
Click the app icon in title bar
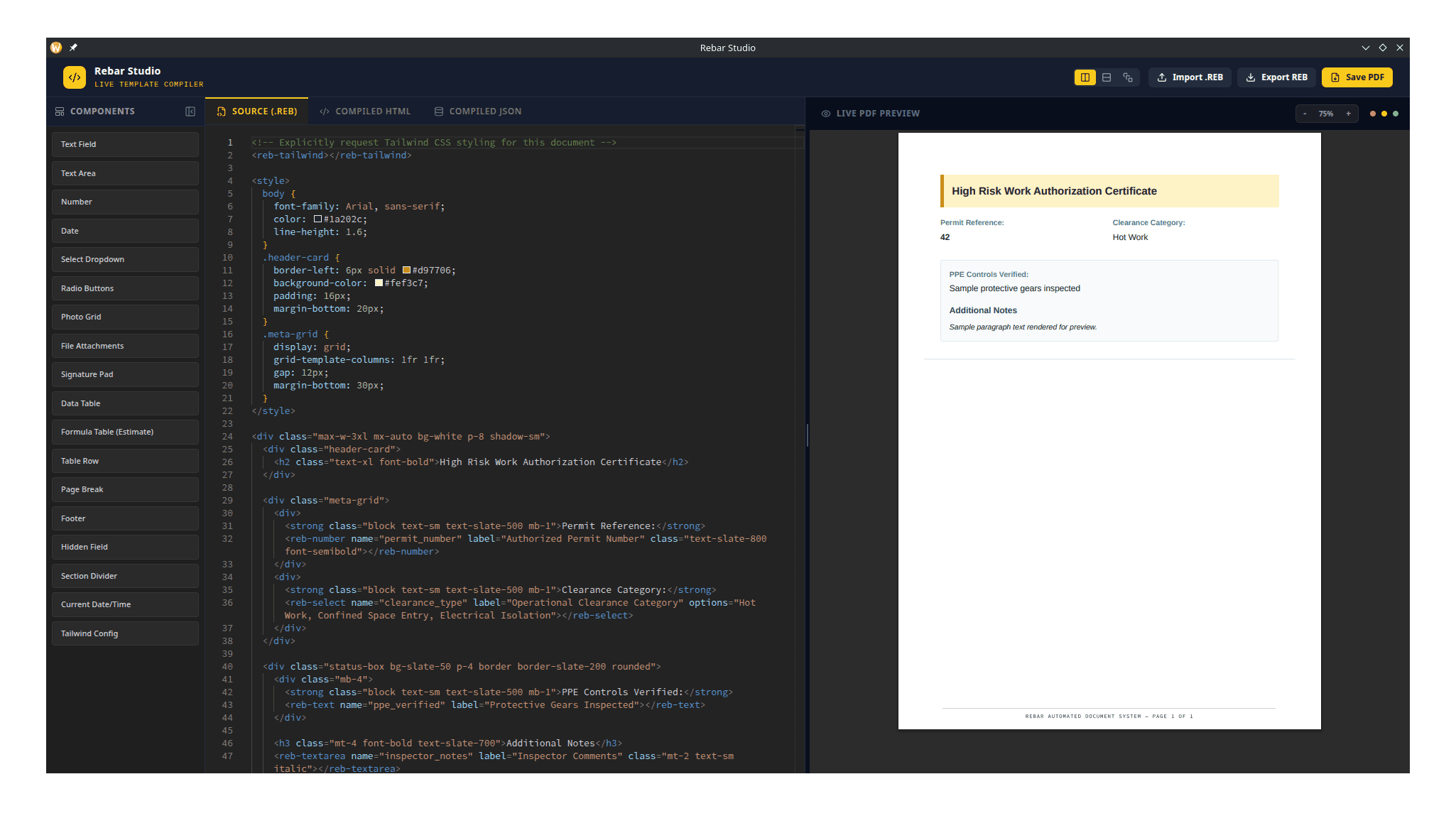[x=56, y=48]
